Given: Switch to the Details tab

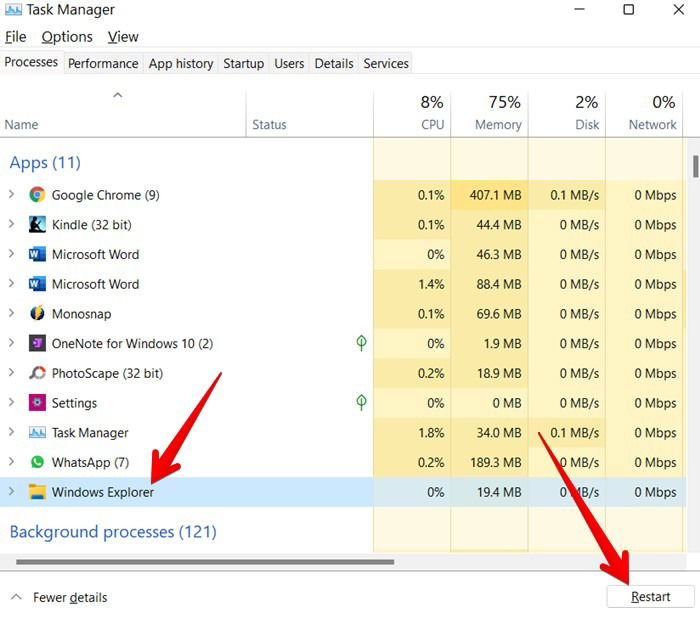Looking at the screenshot, I should (334, 63).
